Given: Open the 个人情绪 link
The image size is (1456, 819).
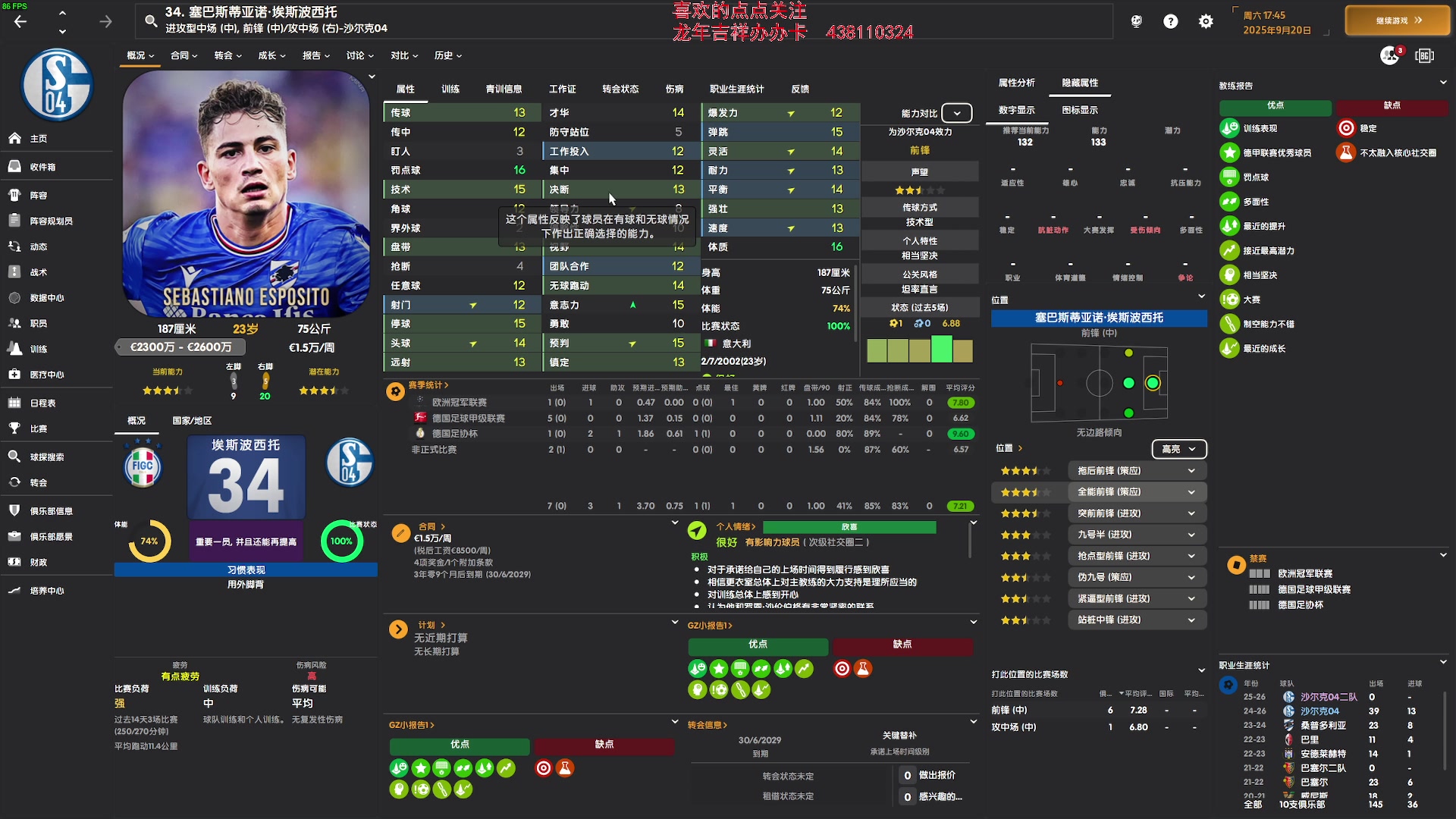Looking at the screenshot, I should pyautogui.click(x=737, y=526).
